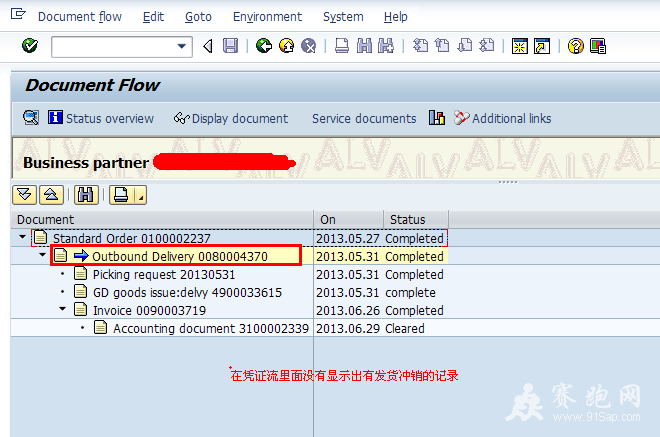Image resolution: width=660 pixels, height=437 pixels.
Task: Click the Service documents button
Action: tap(364, 119)
